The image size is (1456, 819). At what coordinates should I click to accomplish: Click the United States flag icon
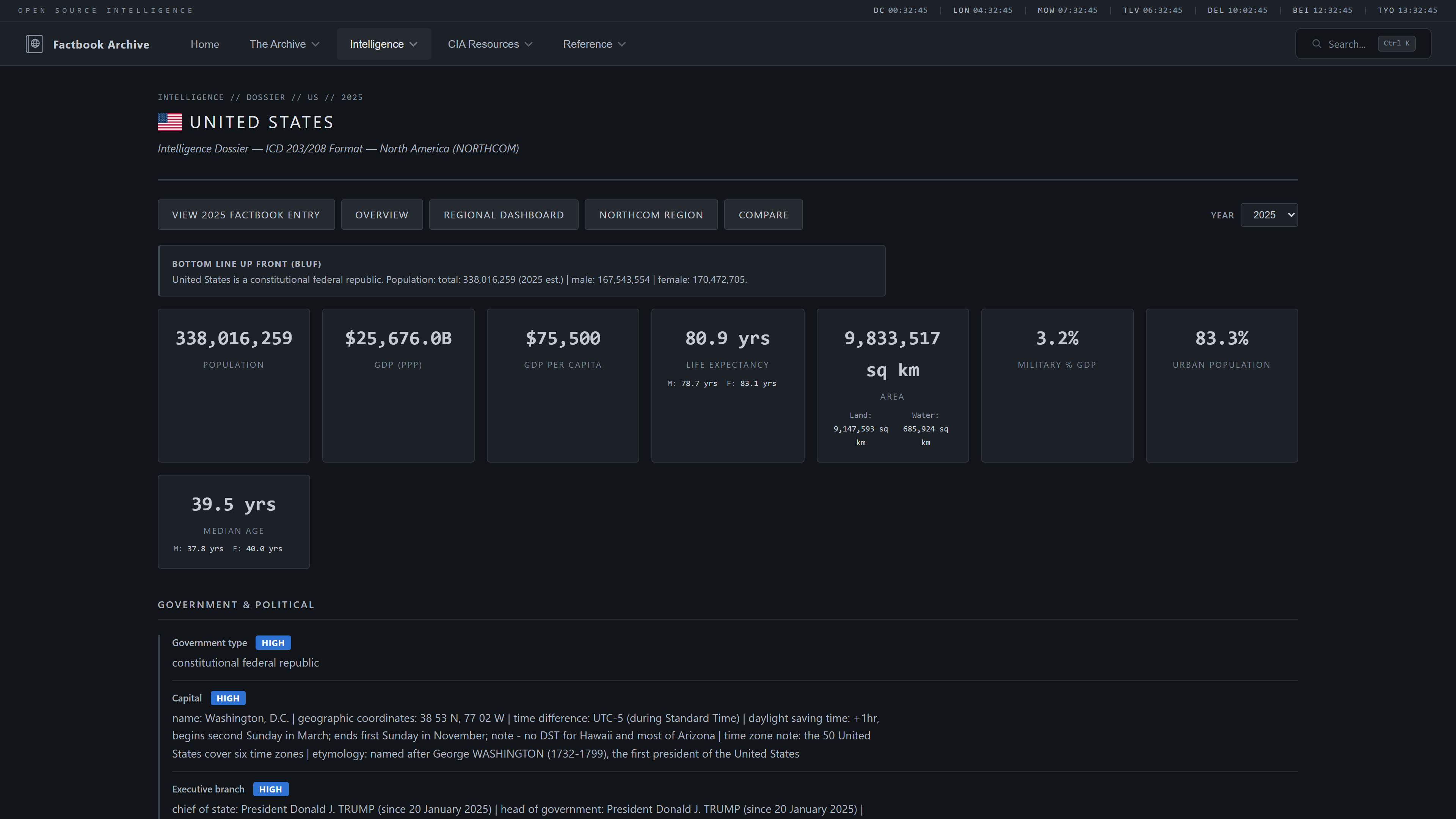(x=169, y=122)
